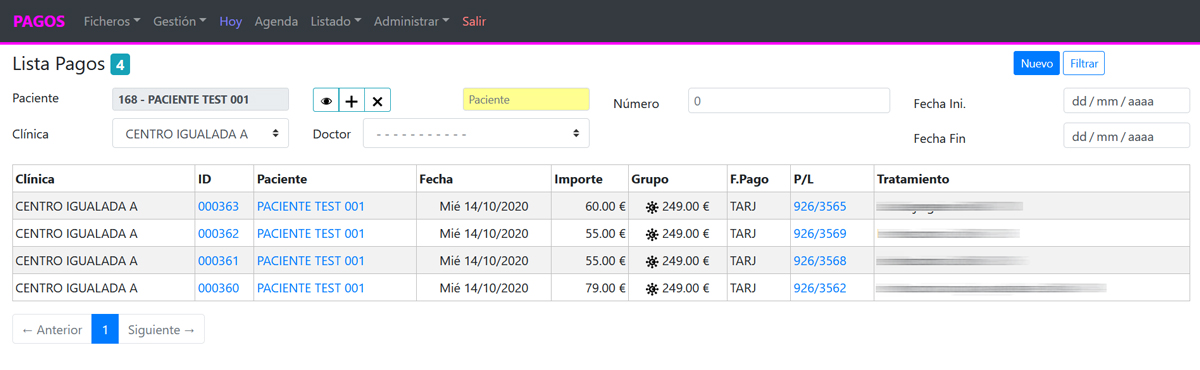Open the Ficheros menu
Viewport: 1200px width, 370px height.
click(112, 21)
